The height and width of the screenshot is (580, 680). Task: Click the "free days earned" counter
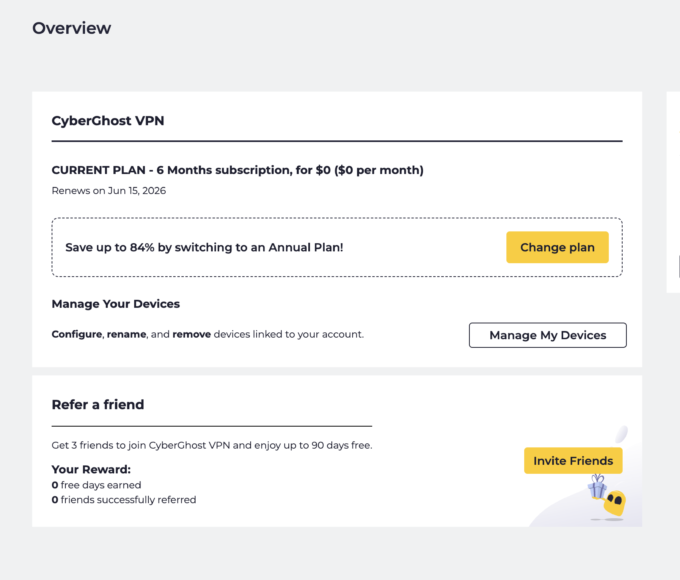coord(100,485)
